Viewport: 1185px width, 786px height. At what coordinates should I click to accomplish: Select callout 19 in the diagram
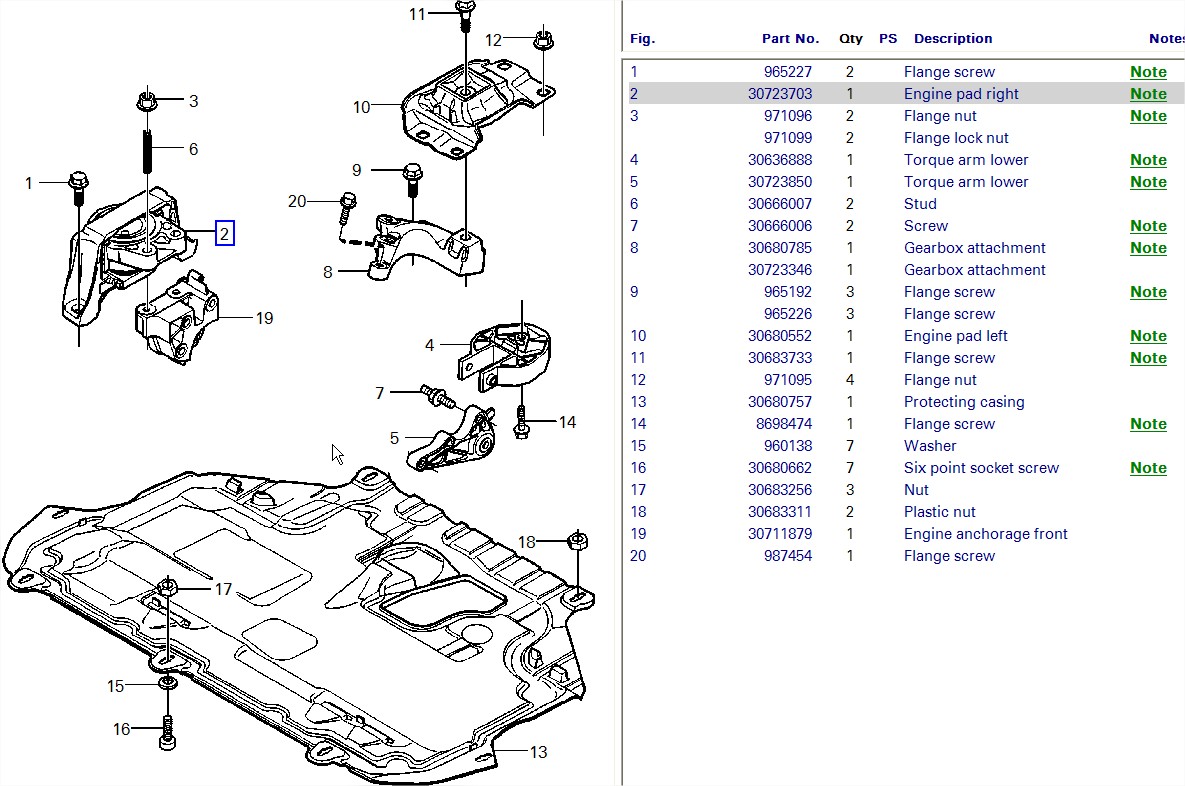coord(265,318)
